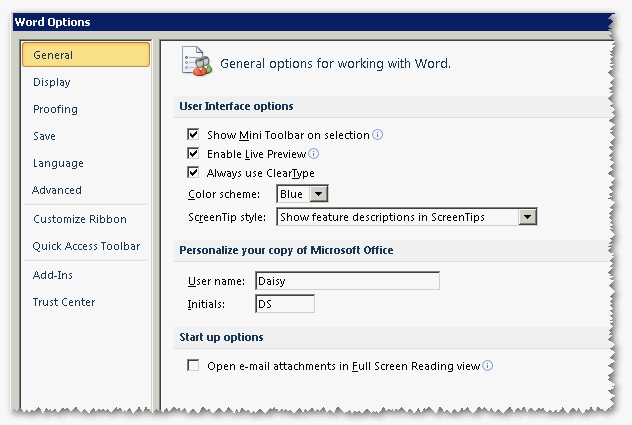The image size is (632, 425).
Task: Click 'General options for working with Word' text
Action: tap(335, 64)
